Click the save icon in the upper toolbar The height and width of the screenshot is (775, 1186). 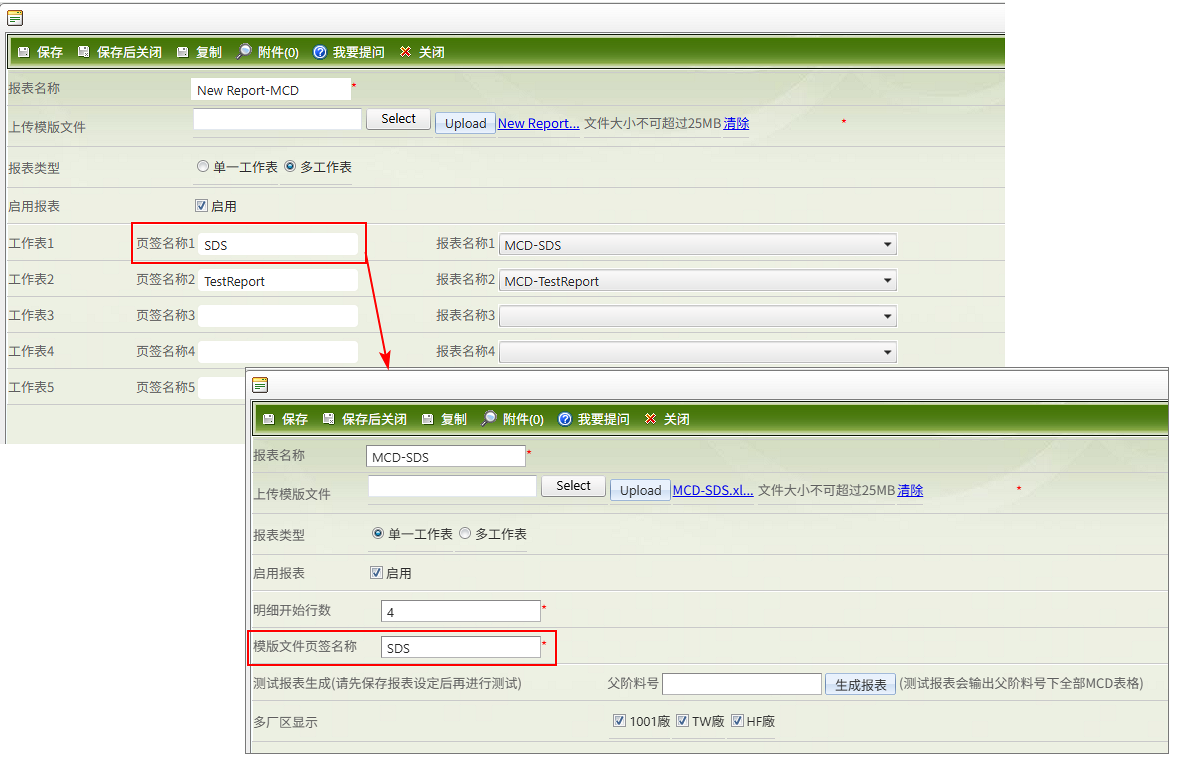(x=23, y=52)
